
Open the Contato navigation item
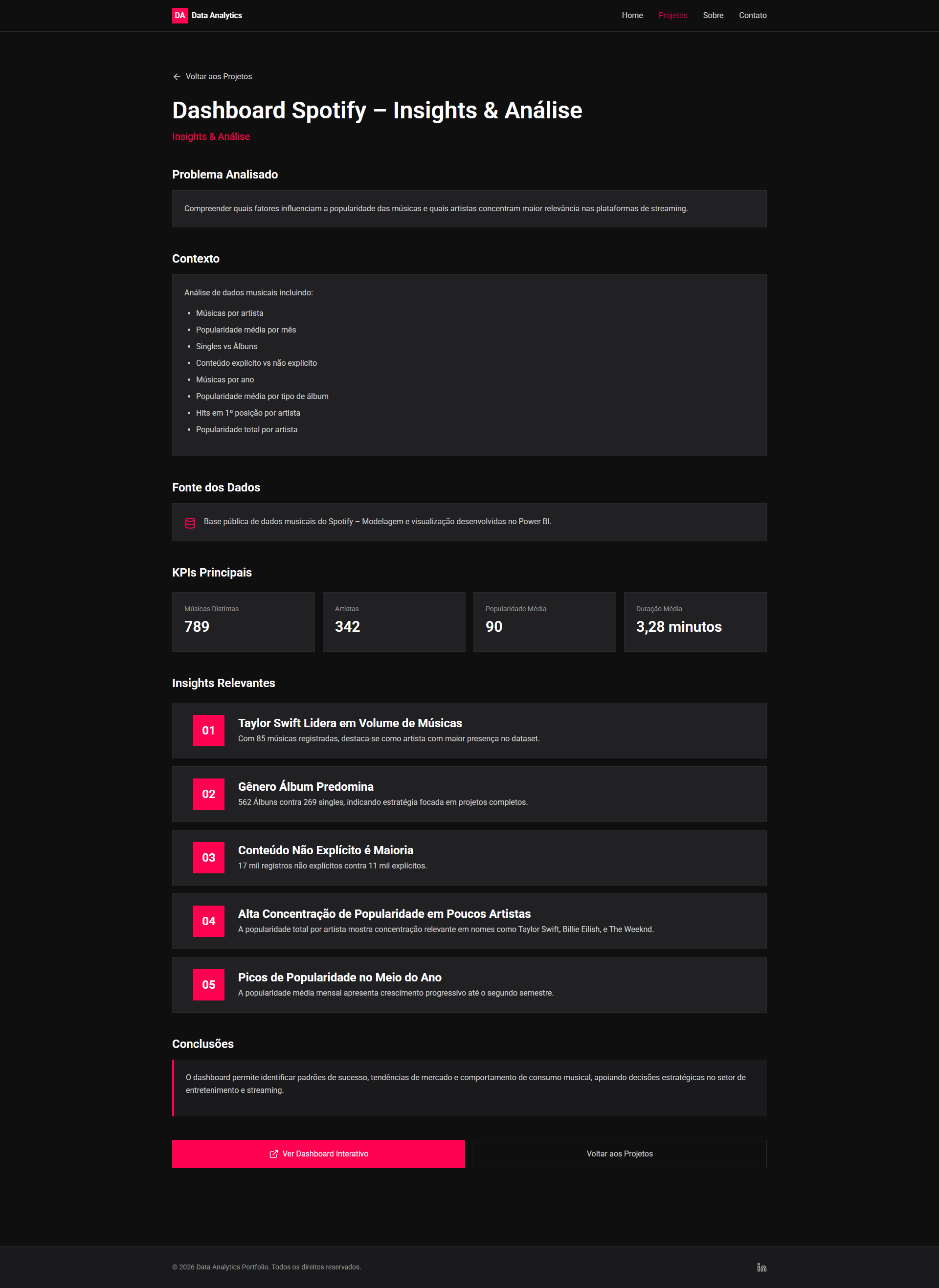point(753,15)
